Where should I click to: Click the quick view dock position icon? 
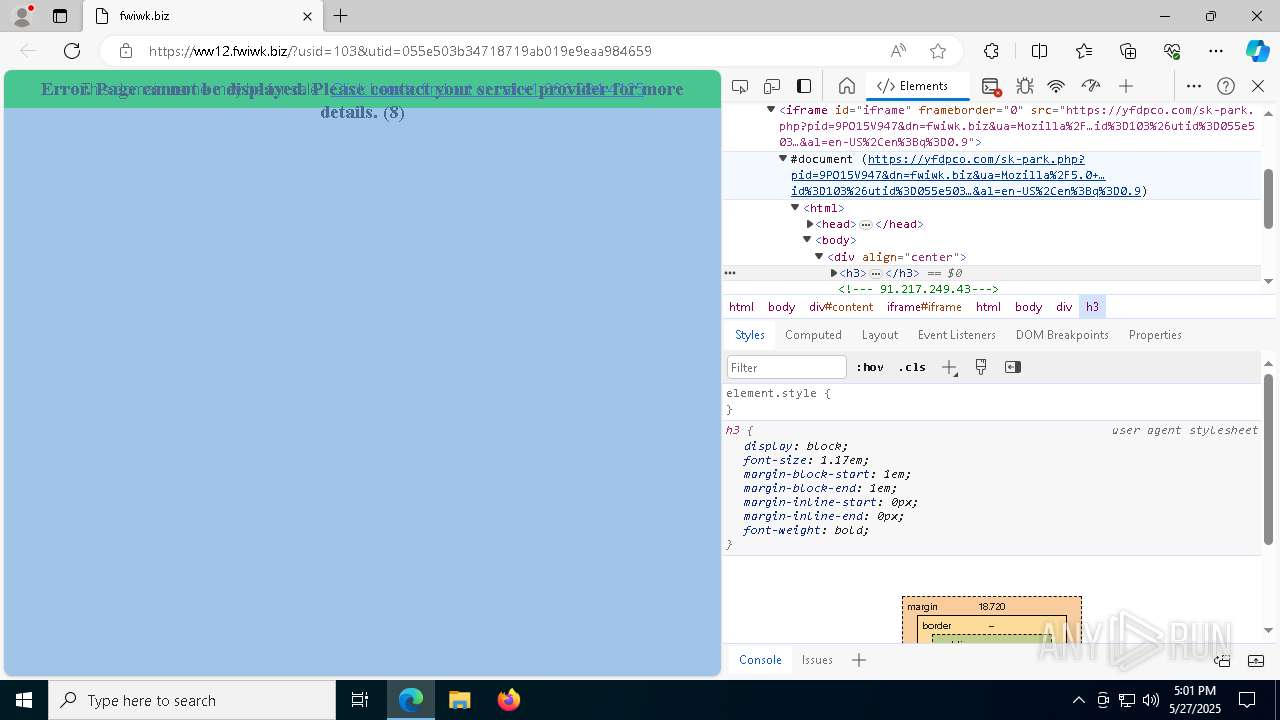click(1222, 660)
